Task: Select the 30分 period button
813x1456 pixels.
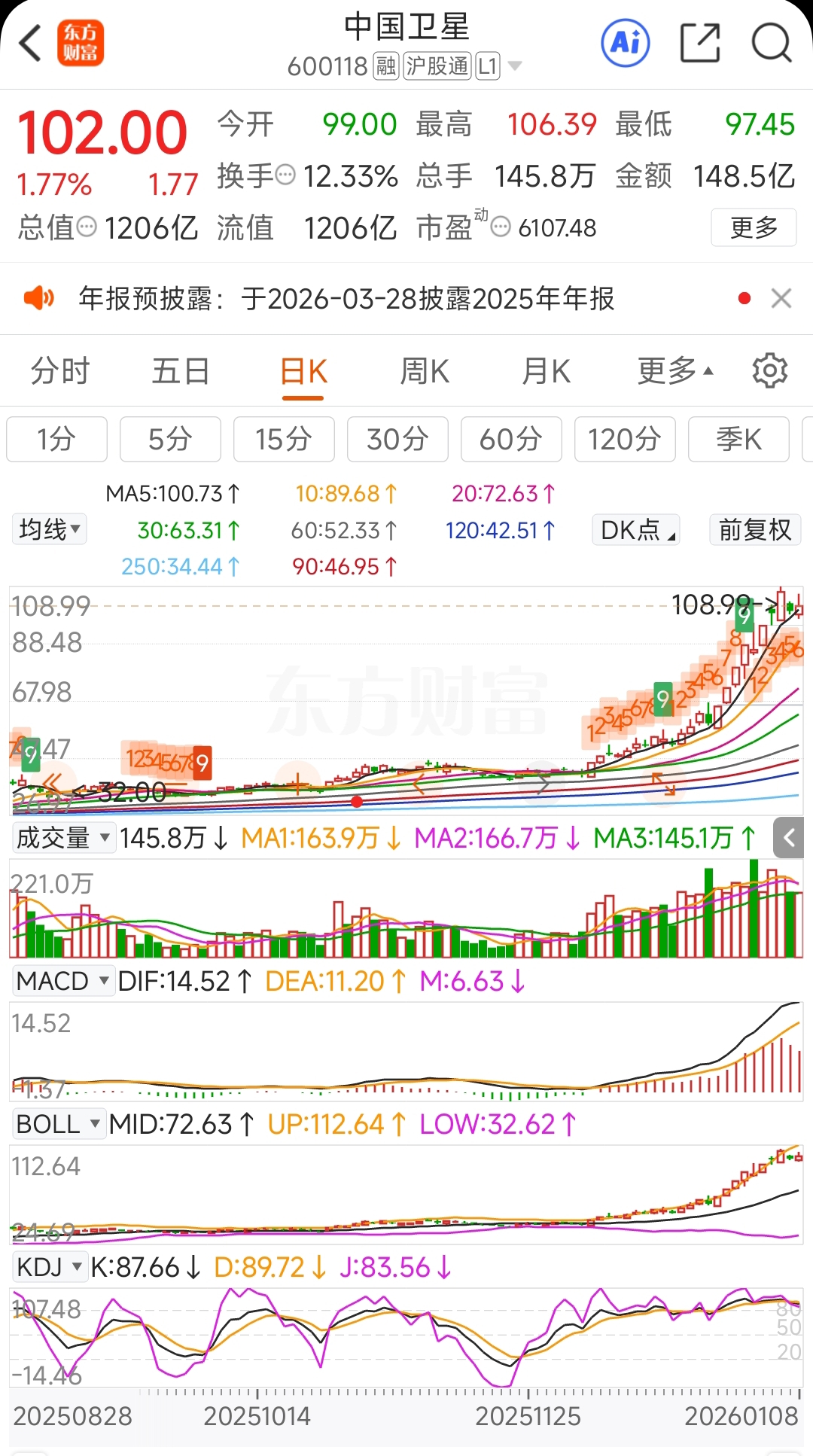Action: pos(397,439)
